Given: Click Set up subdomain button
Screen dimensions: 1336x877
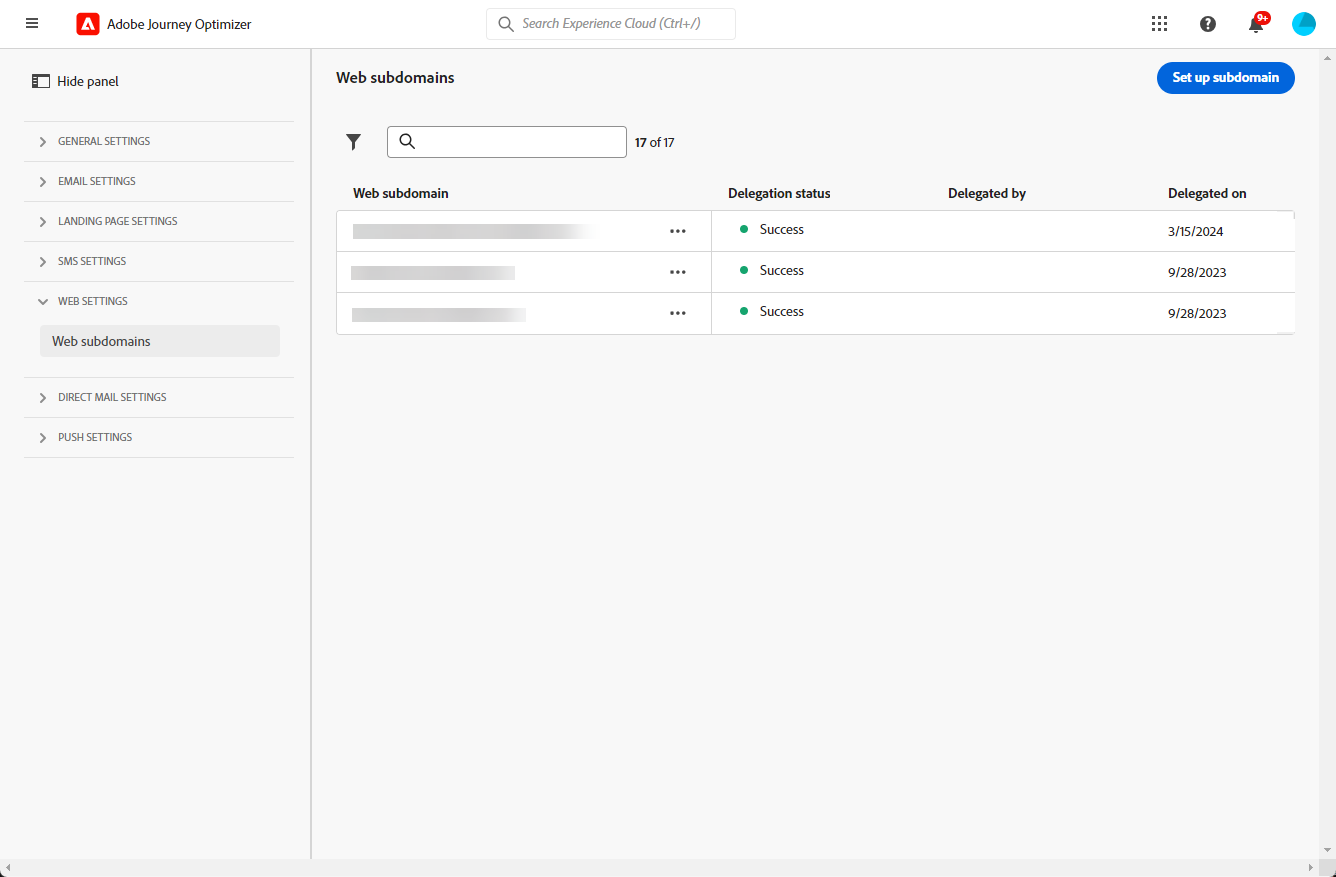Looking at the screenshot, I should pyautogui.click(x=1225, y=78).
